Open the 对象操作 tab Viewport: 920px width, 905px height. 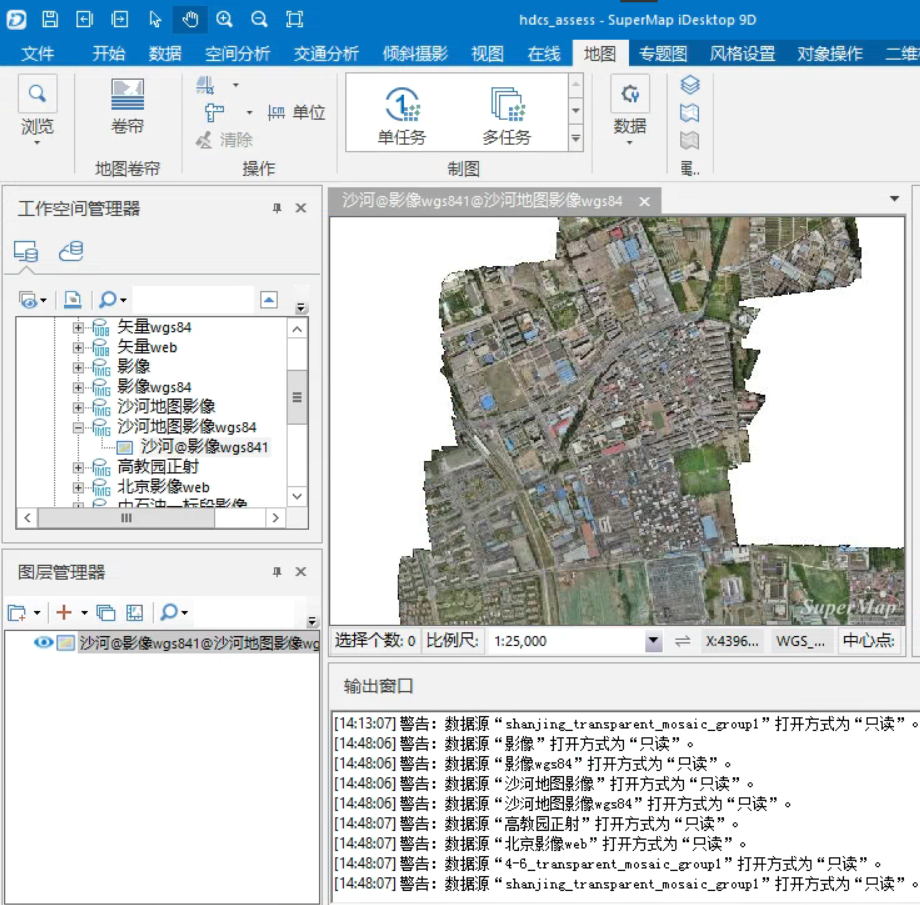click(x=830, y=54)
